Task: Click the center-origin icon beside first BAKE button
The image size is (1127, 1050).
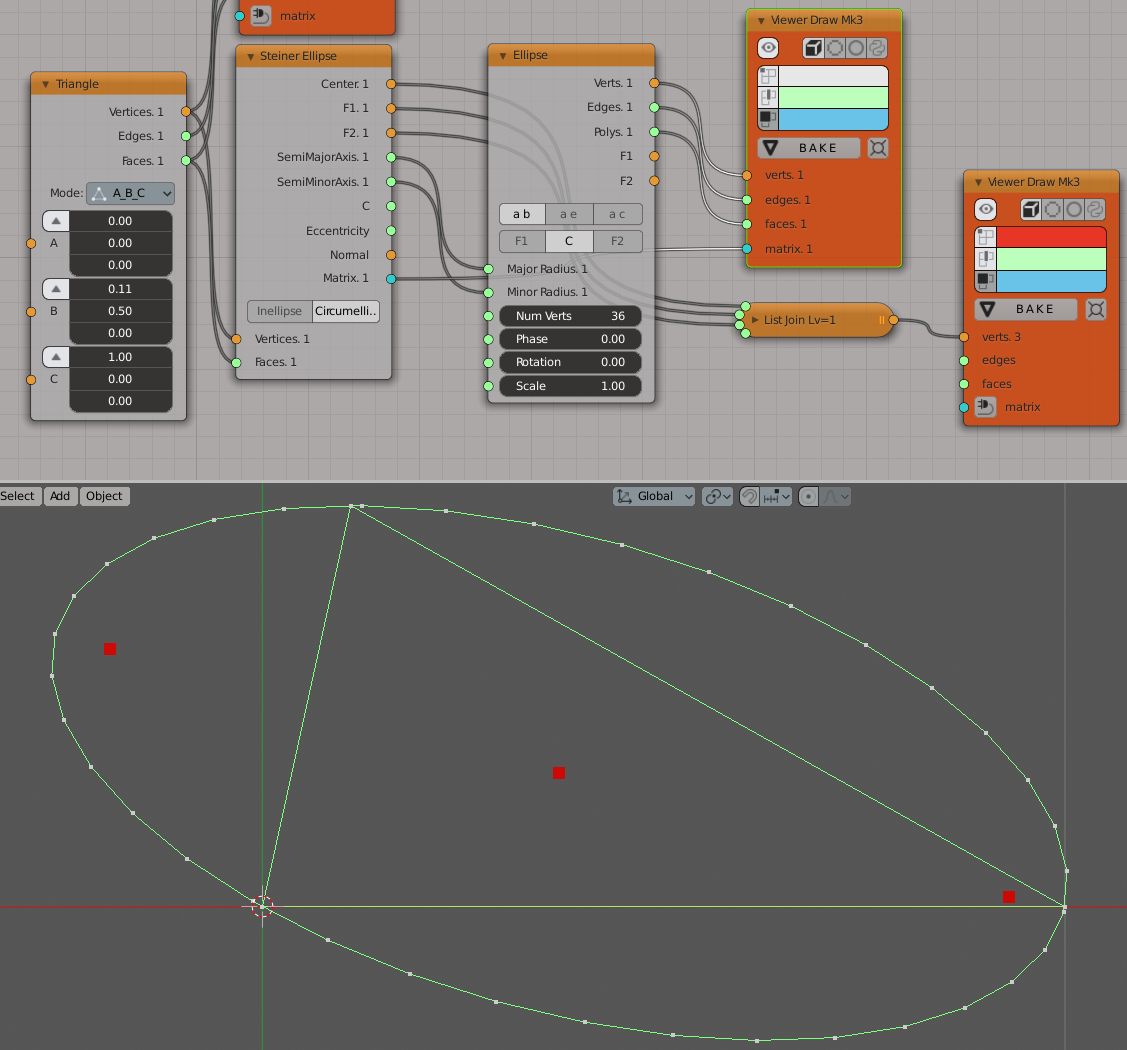Action: [x=877, y=148]
